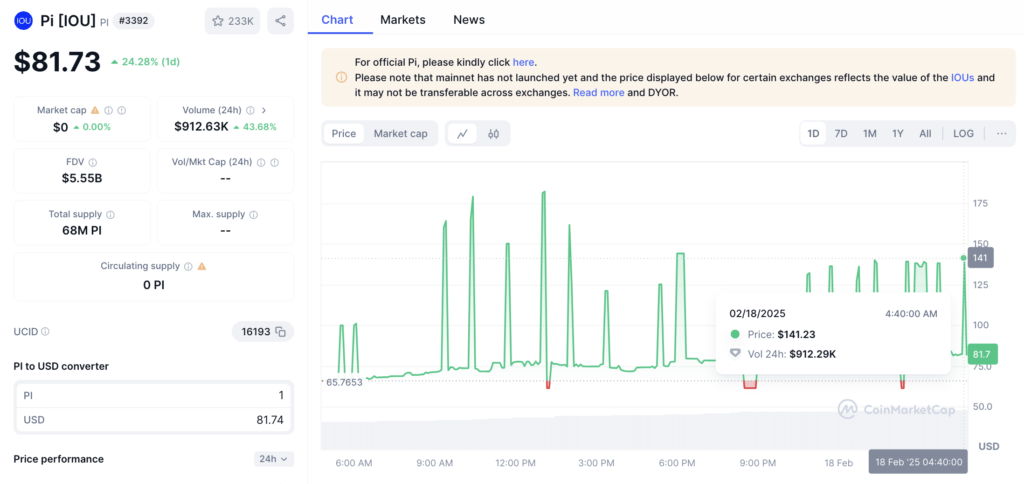The height and width of the screenshot is (484, 1024).
Task: Click the Pi IOU coin logo
Action: click(24, 20)
